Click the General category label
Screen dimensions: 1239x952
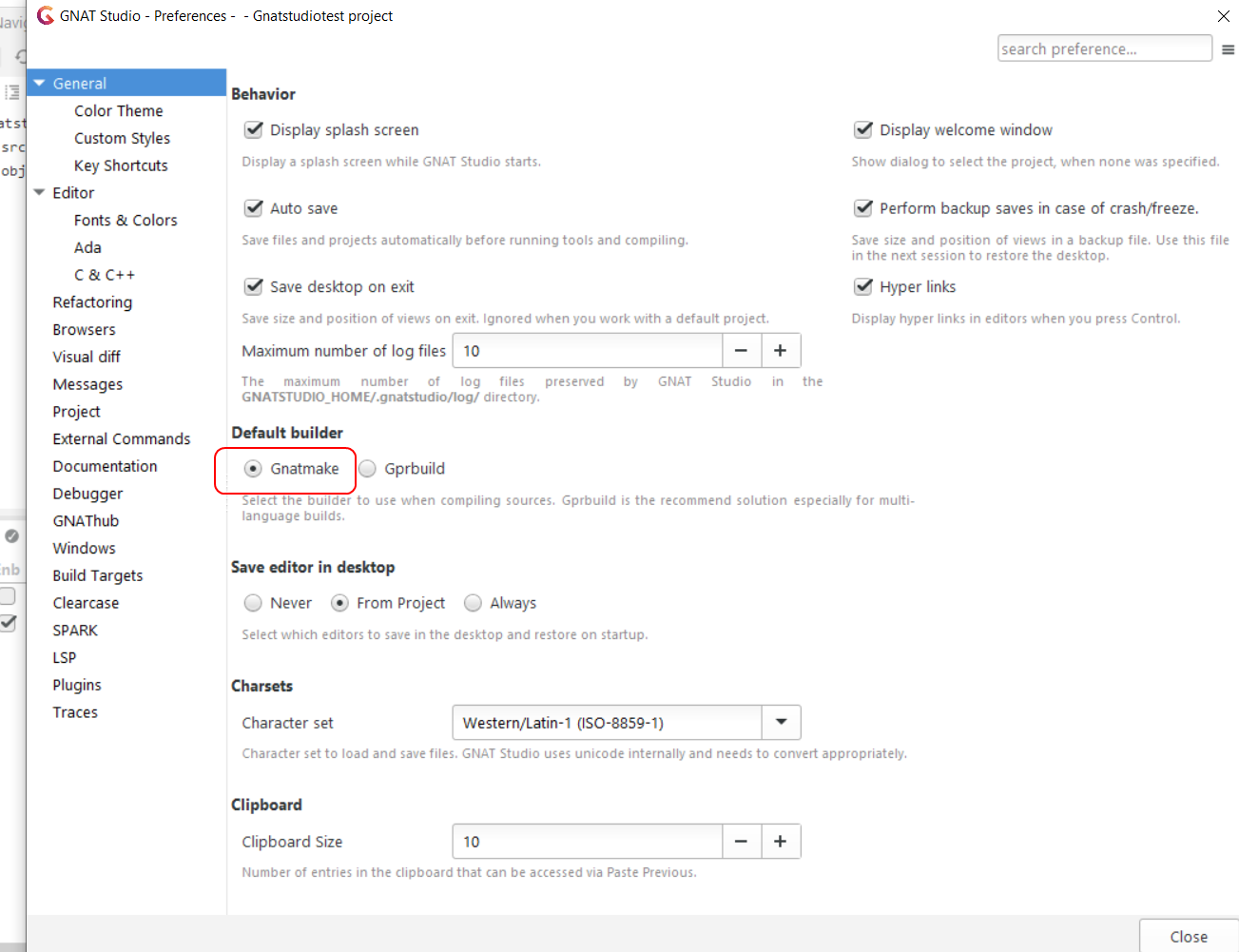80,83
